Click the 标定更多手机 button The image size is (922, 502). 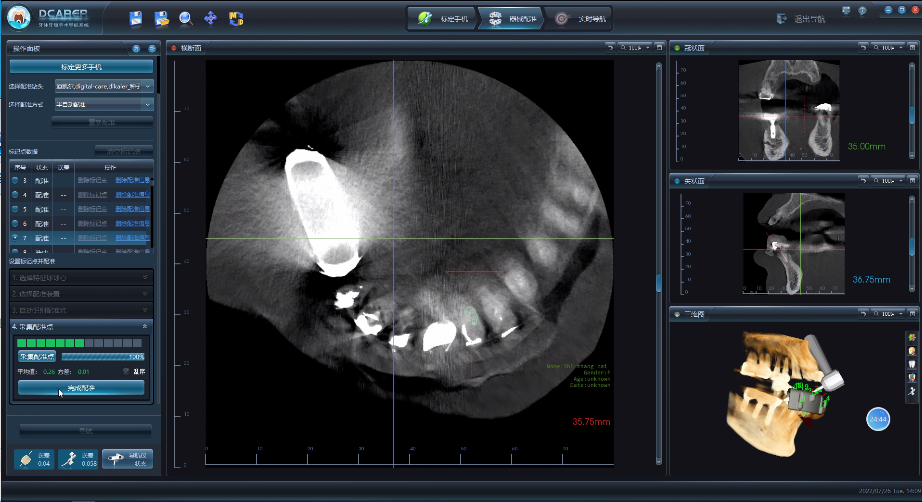[x=81, y=66]
